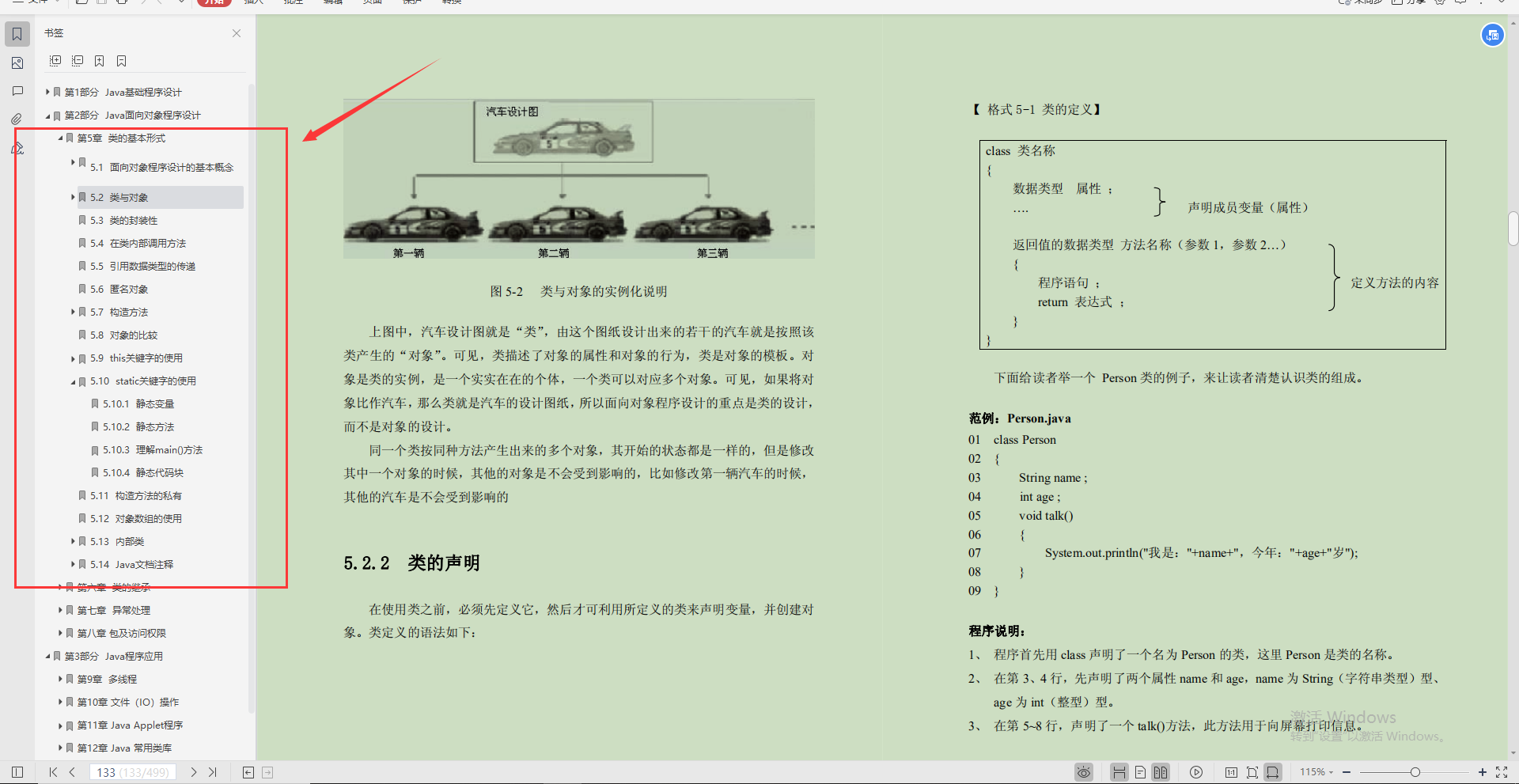This screenshot has width=1519, height=784.
Task: Open bookmark 5.10.3 理解main()方法
Action: coord(153,450)
